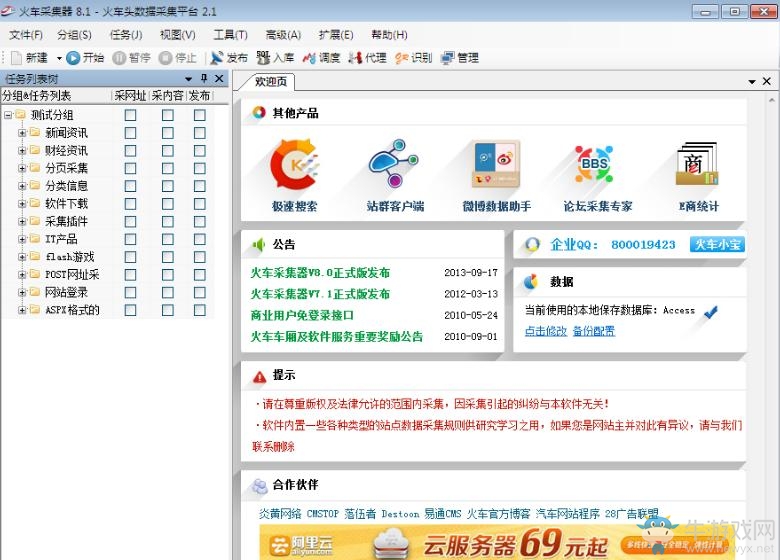This screenshot has height=560, width=780.
Task: Open the 分组(S) menu
Action: pyautogui.click(x=74, y=35)
